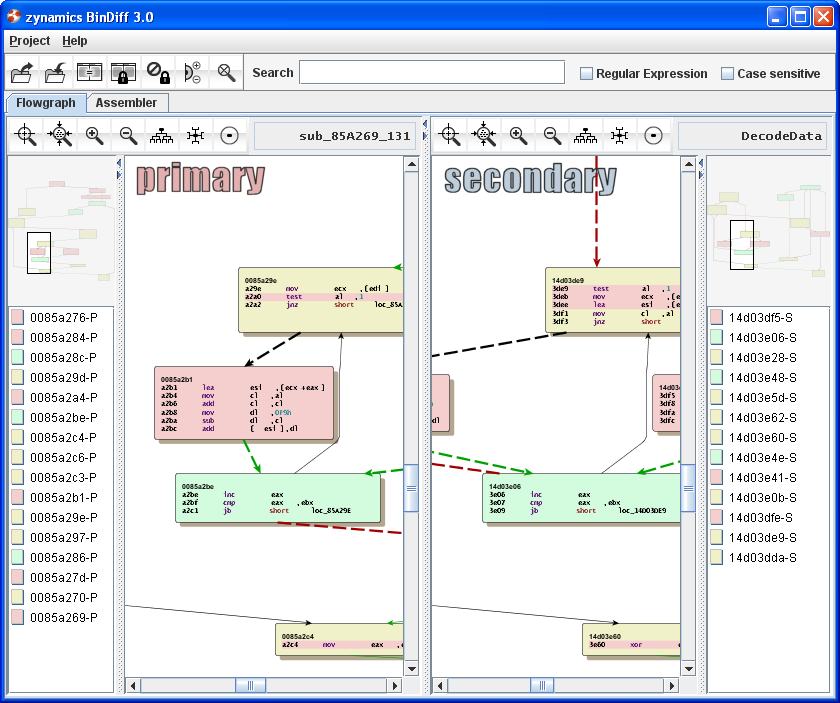
Task: Enable the Regular Expression checkbox
Action: coord(587,73)
